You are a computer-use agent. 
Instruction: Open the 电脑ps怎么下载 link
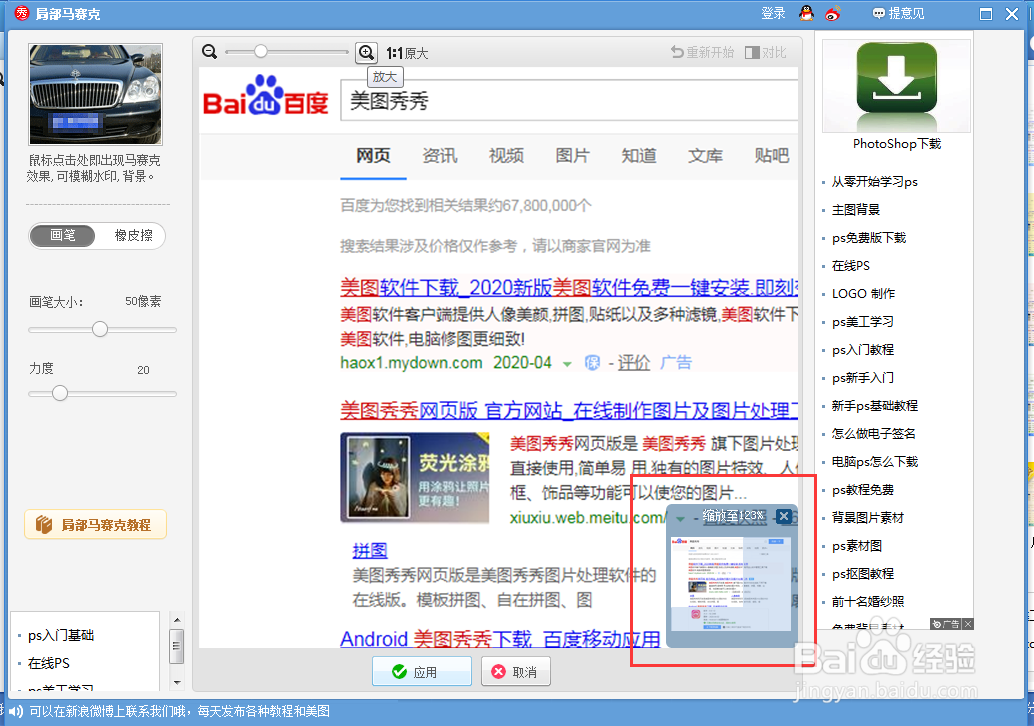coord(874,462)
